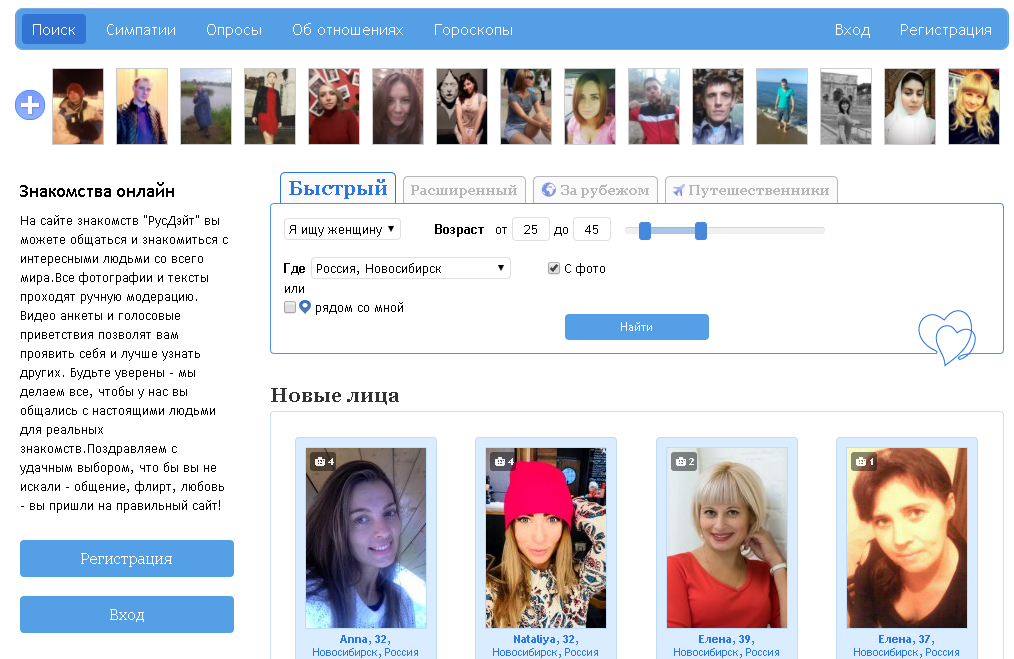Screen dimensions: 1014x659
Task: Click the camera icon on Елена, 37 photo
Action: (860, 462)
